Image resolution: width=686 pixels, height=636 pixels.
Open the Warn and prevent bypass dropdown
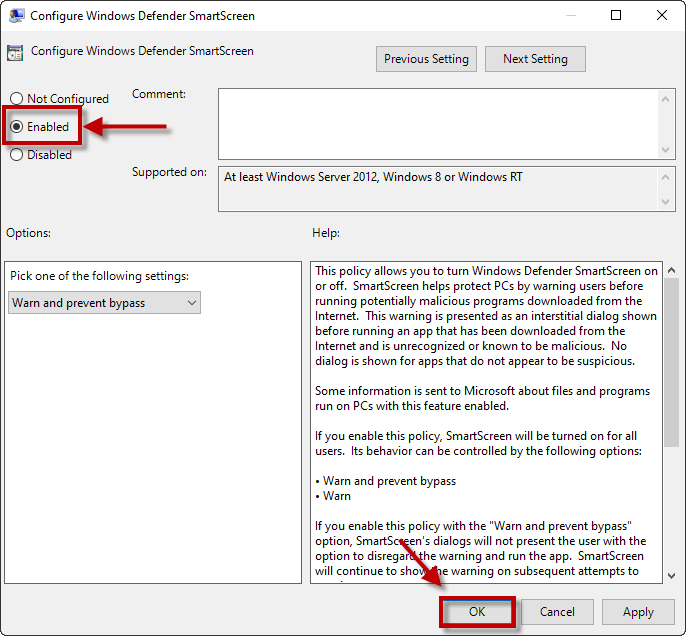pyautogui.click(x=104, y=303)
